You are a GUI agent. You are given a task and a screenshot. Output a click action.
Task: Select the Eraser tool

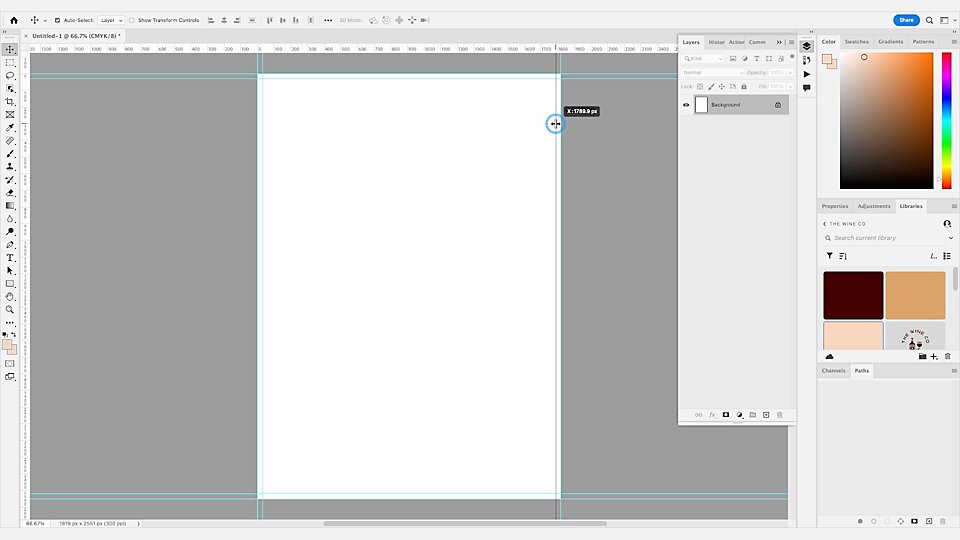pyautogui.click(x=10, y=193)
